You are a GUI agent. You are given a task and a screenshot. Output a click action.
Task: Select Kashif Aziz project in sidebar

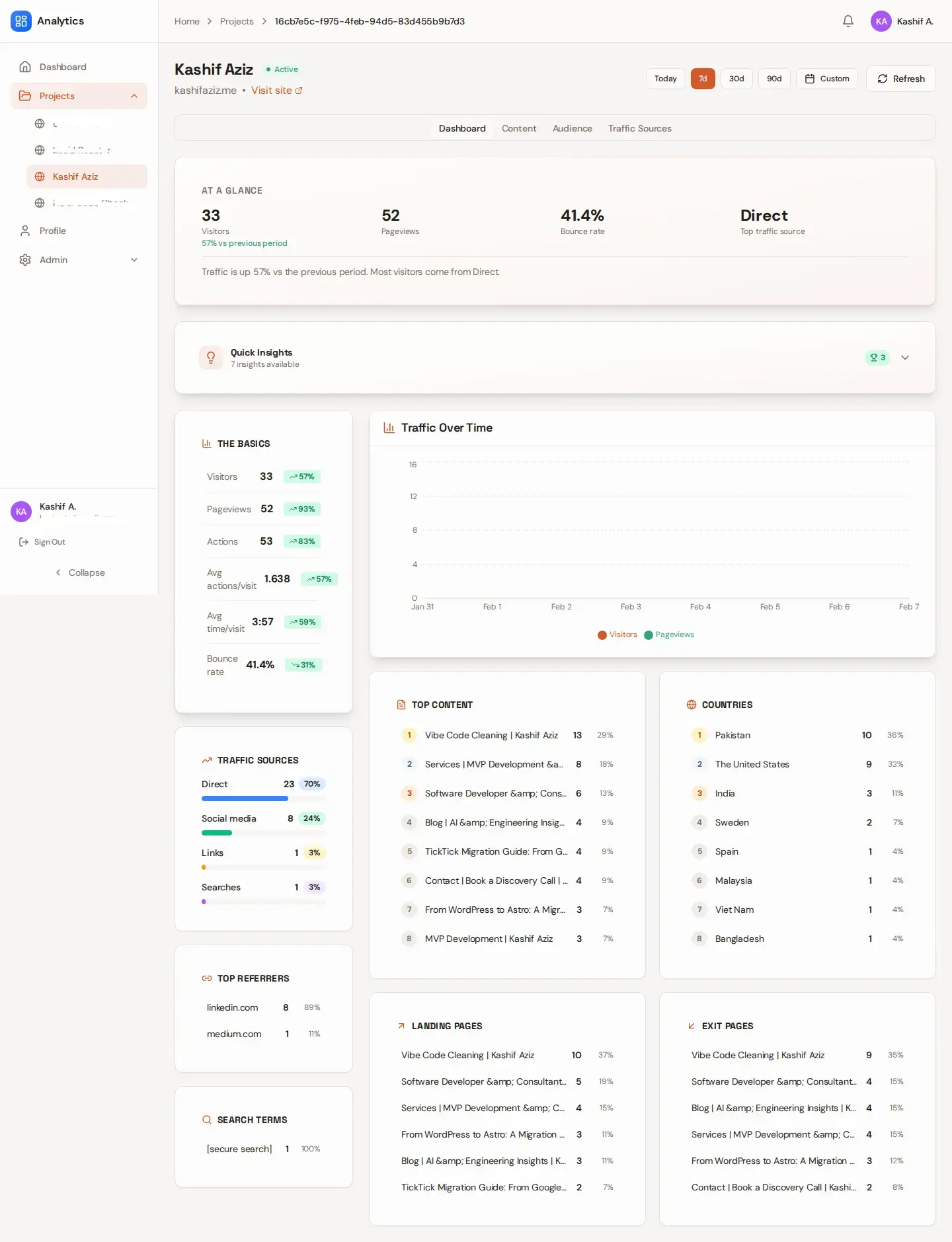point(87,176)
